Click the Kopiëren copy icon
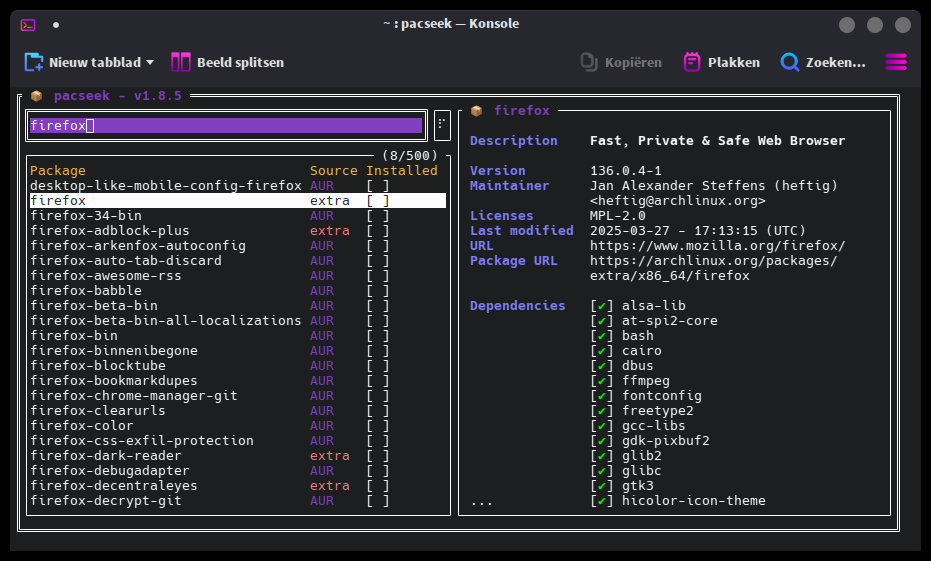 588,62
